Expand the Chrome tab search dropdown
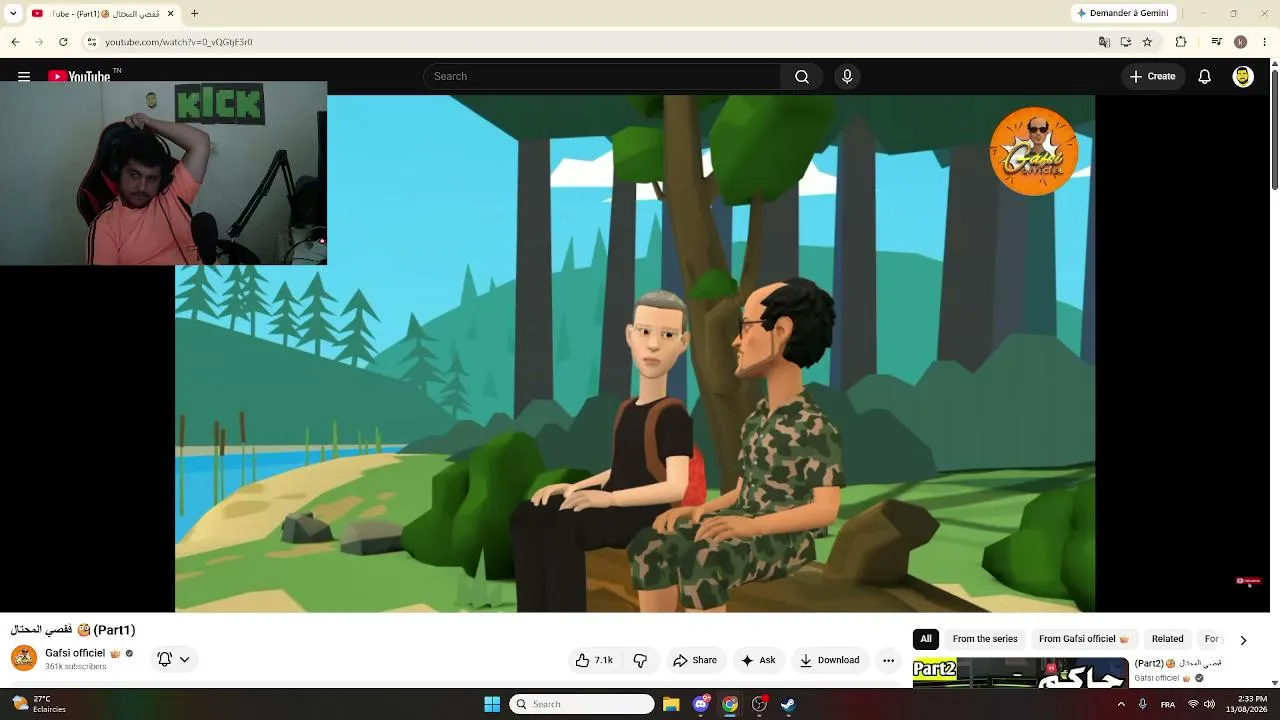 coord(13,13)
